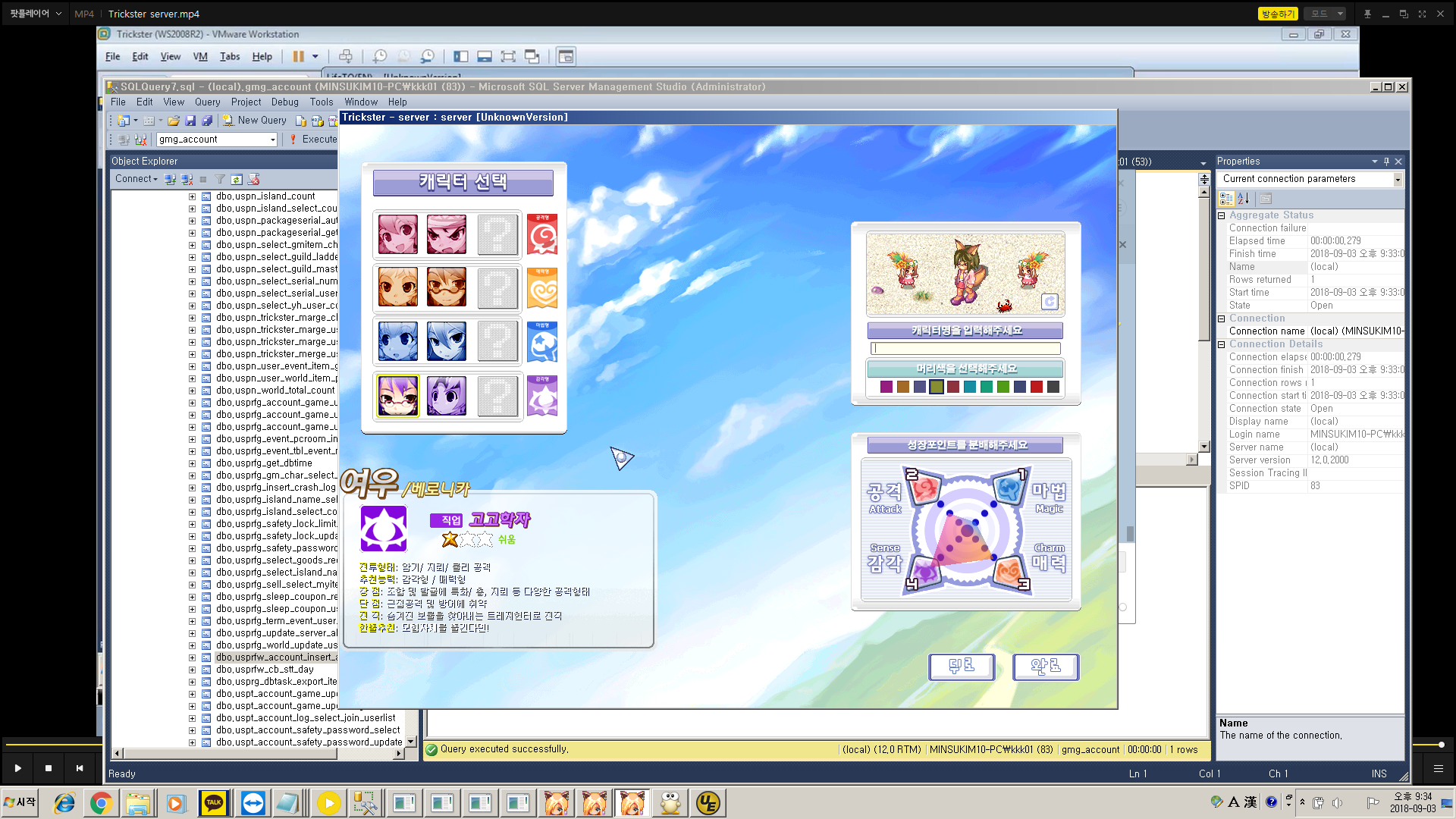Screen dimensions: 1456x819
Task: Click the blue magic type class icon
Action: [x=542, y=342]
